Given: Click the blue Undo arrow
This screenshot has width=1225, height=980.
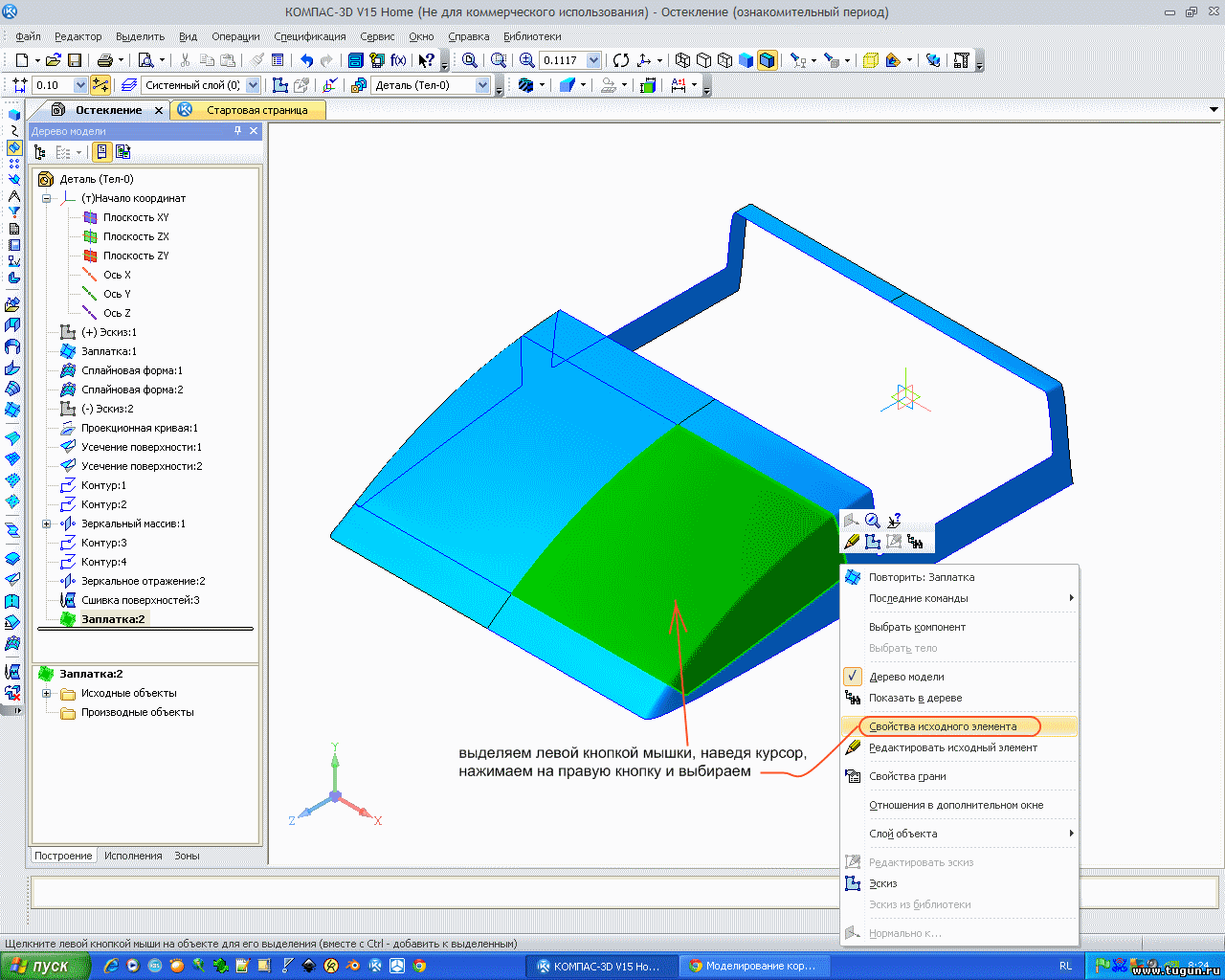Looking at the screenshot, I should coord(307,60).
